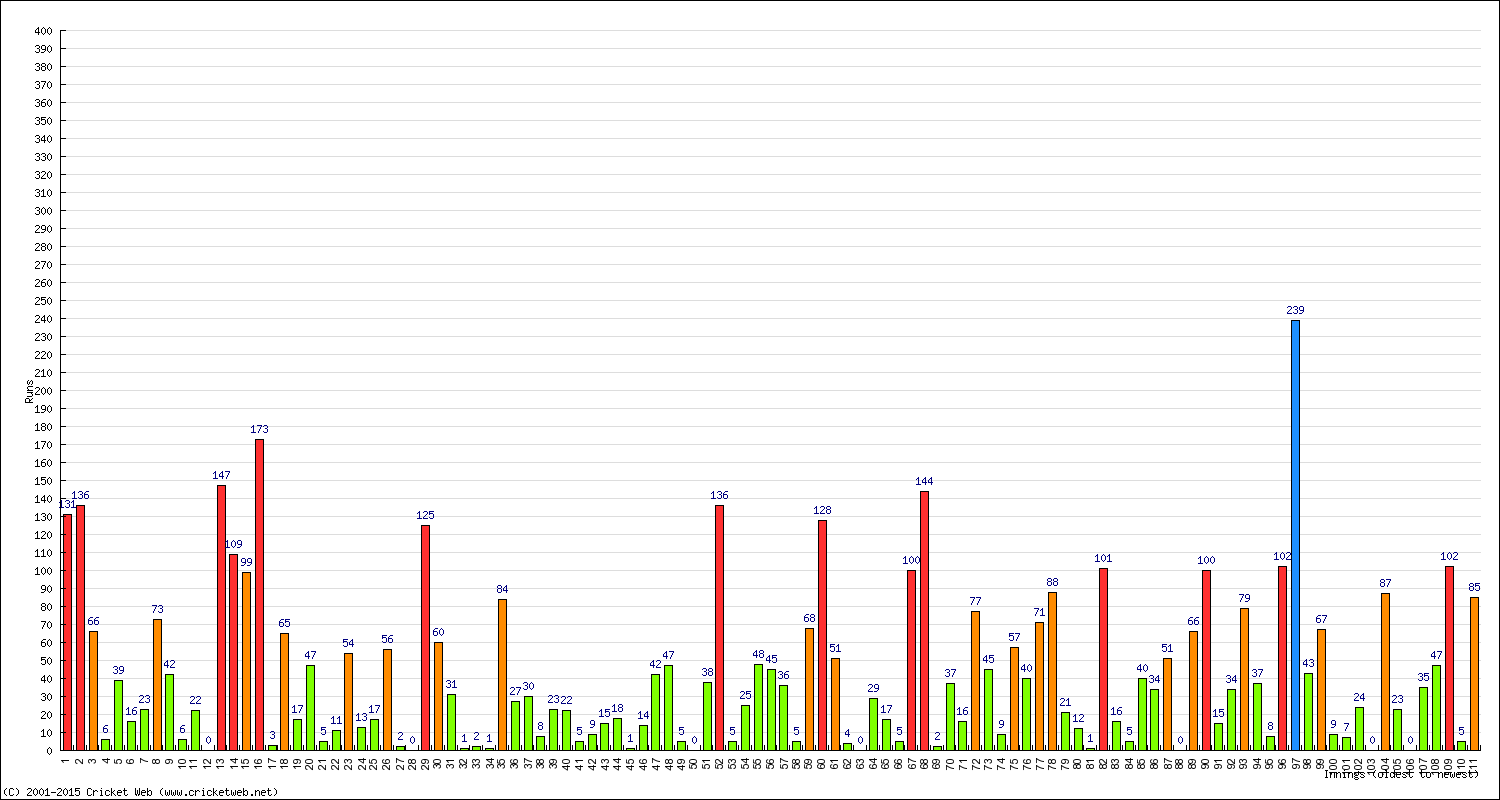The height and width of the screenshot is (800, 1500).
Task: Click the orange bar labeled 84
Action: [502, 674]
